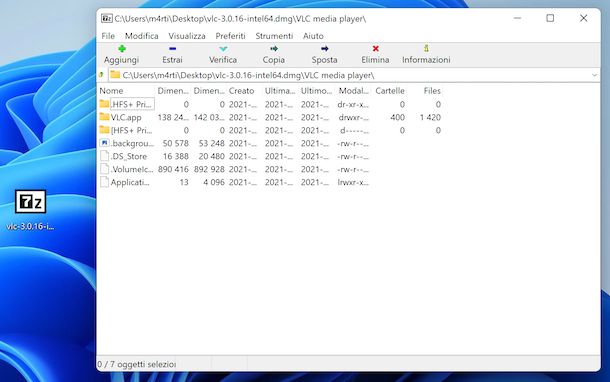Viewport: 610px width, 382px height.
Task: Sort by the Ultima... column header
Action: click(280, 91)
